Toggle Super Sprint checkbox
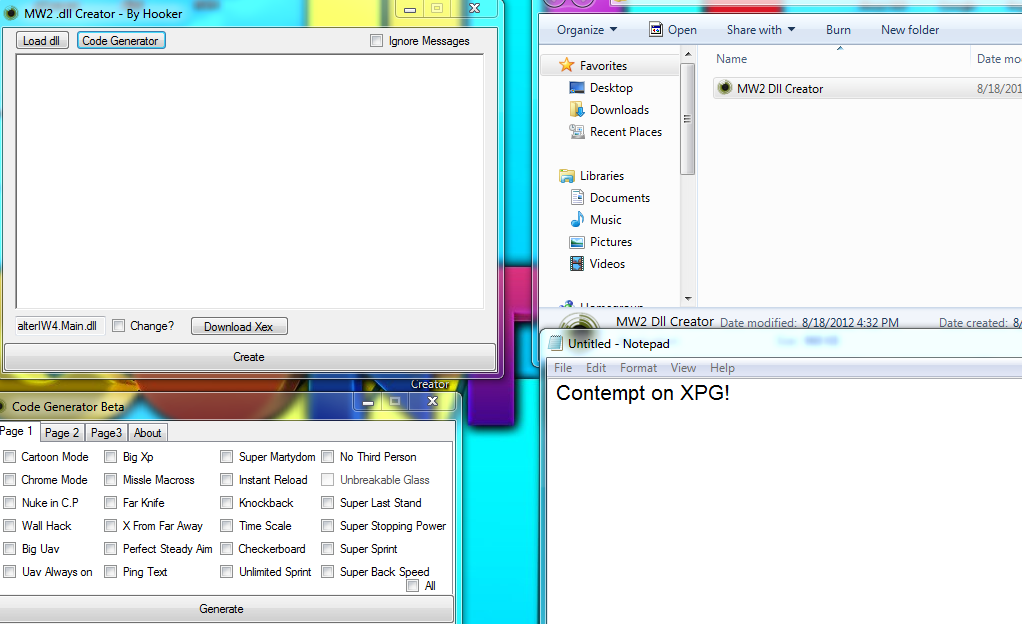 328,549
